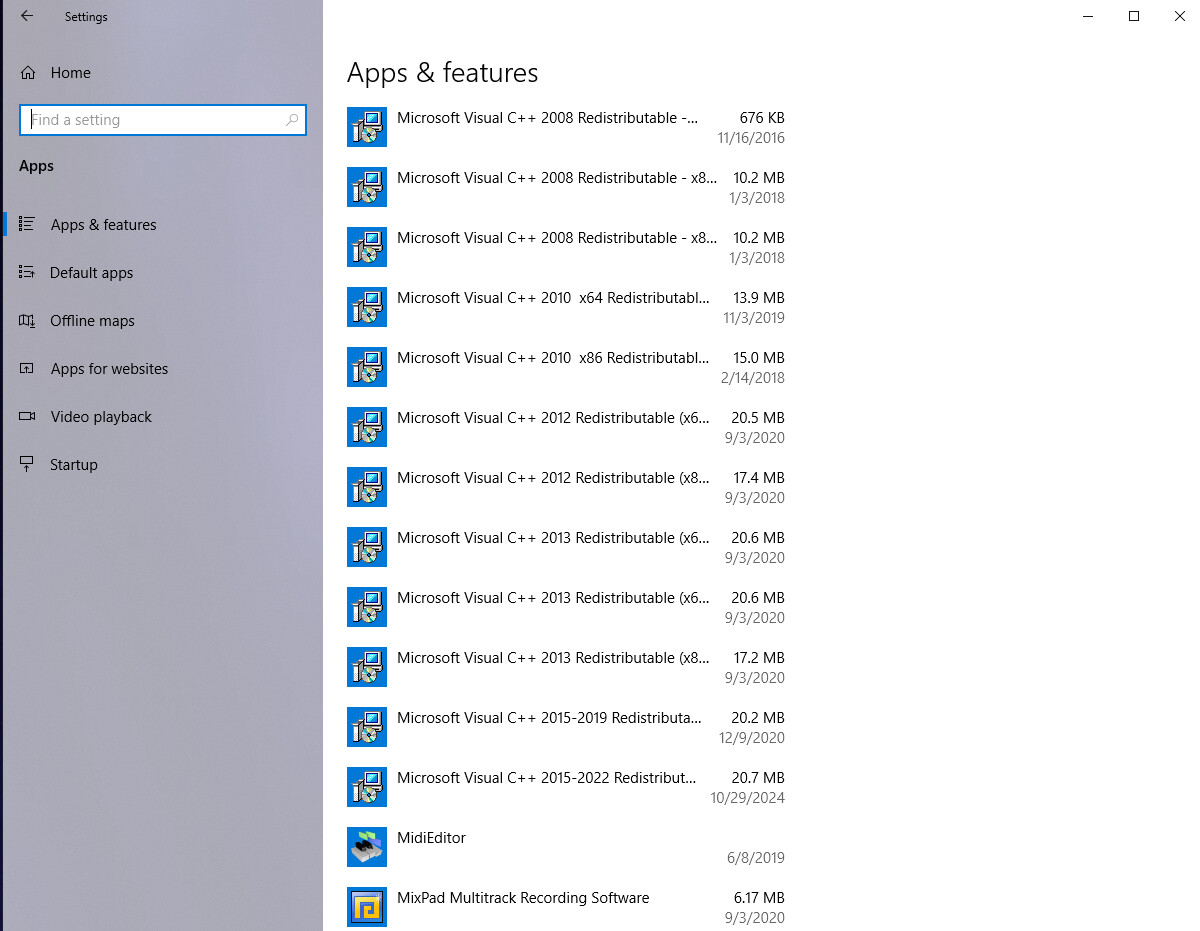Click icon for Visual C++ 2015-2022 Redistributable
Viewport: 1200px width, 931px height.
[367, 787]
